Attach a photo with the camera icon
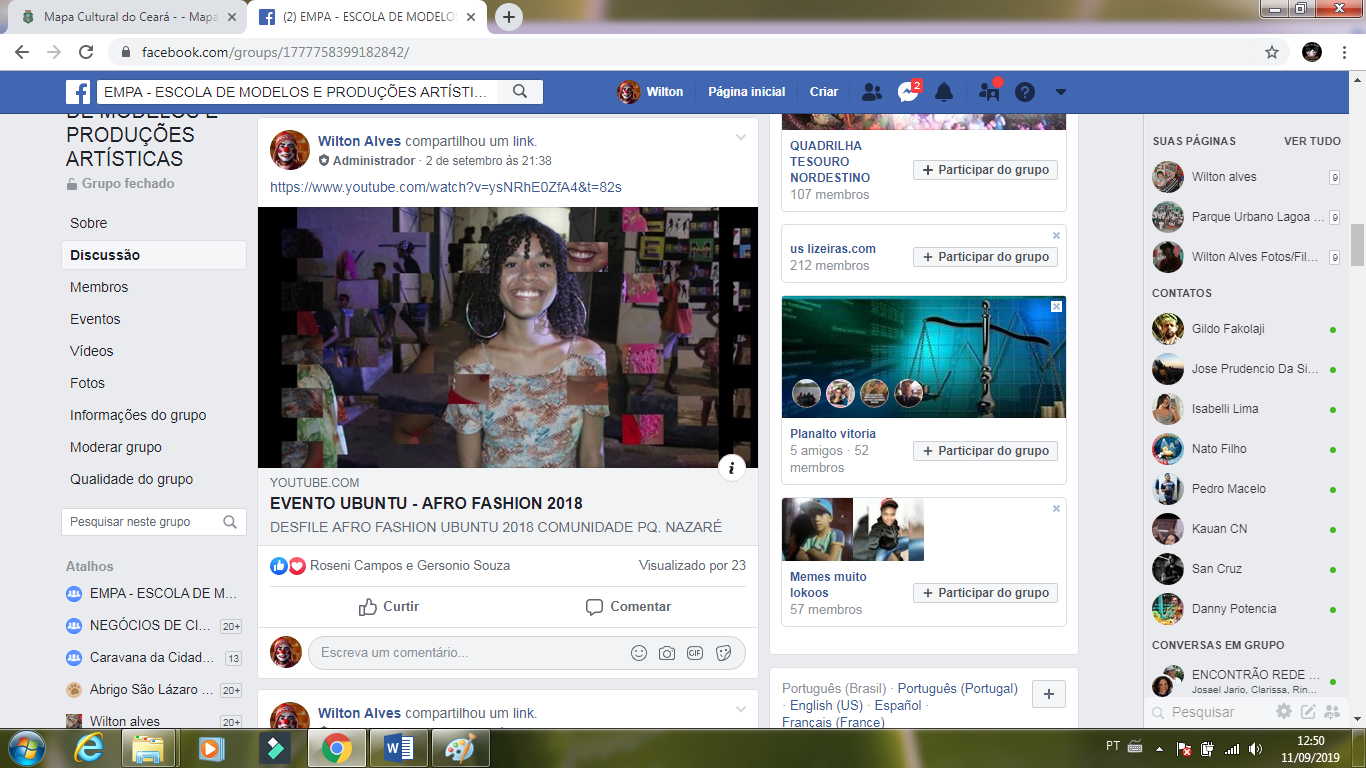Viewport: 1366px width, 768px height. pyautogui.click(x=666, y=653)
